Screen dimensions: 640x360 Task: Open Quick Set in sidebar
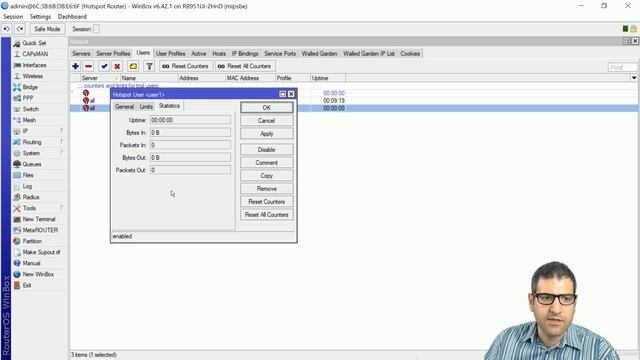click(34, 43)
